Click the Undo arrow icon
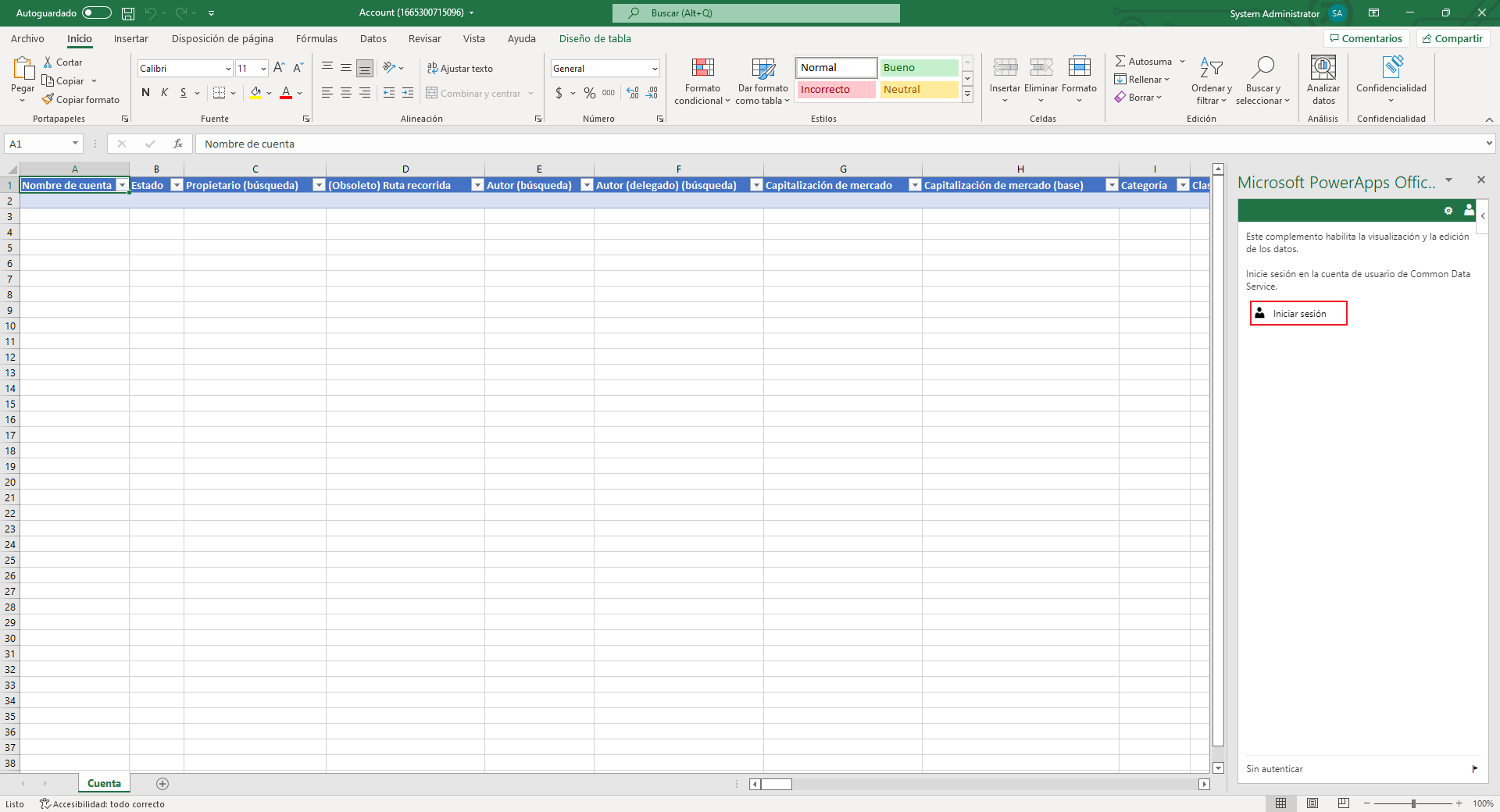 (151, 13)
